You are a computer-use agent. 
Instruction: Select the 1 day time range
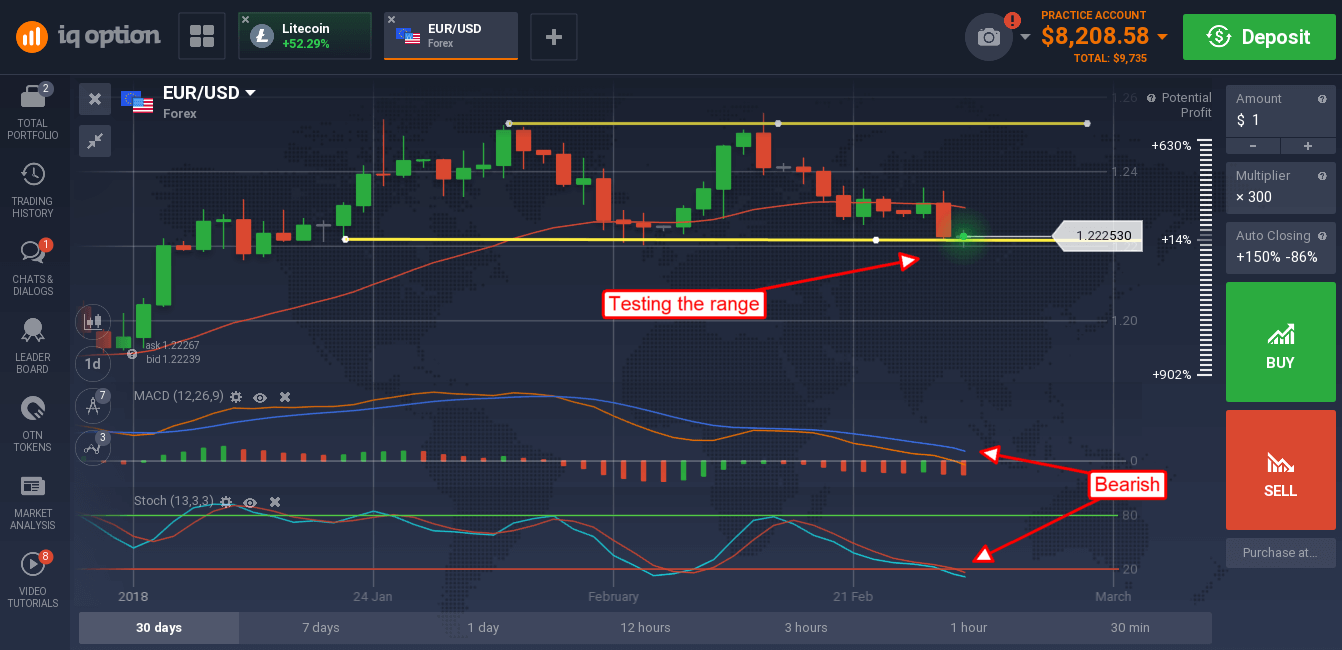(x=483, y=628)
